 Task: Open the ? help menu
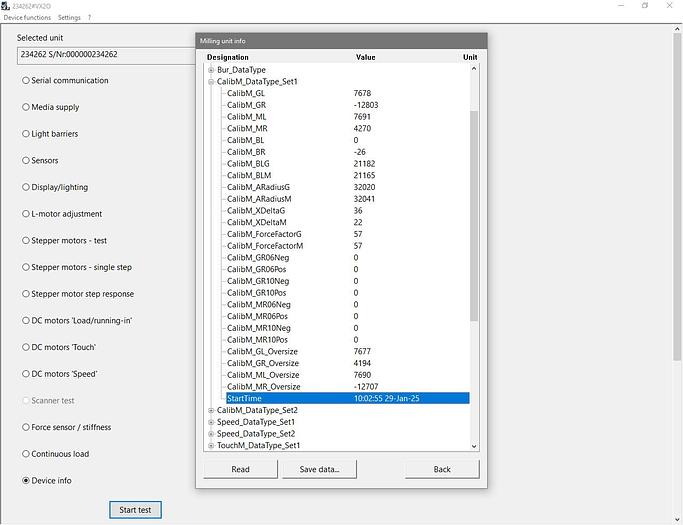coord(89,18)
